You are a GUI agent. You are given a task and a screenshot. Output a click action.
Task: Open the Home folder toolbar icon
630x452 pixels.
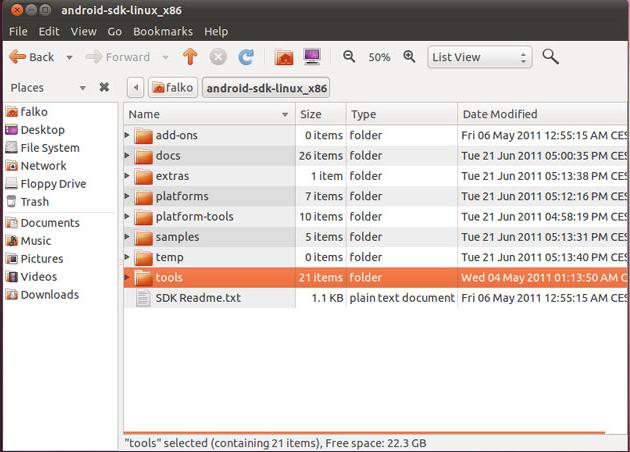click(284, 57)
